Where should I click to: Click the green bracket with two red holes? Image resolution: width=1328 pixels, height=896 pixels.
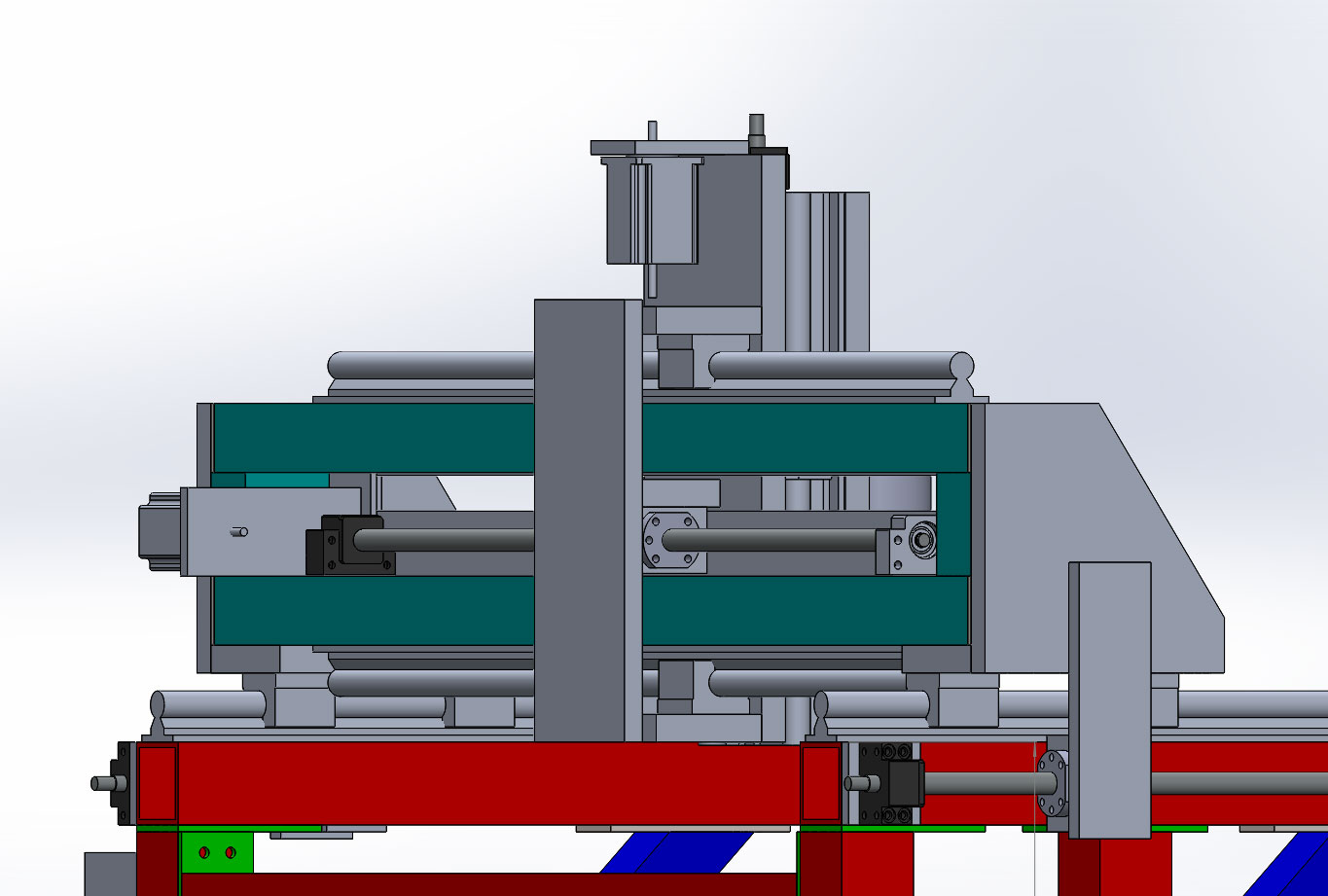217,852
